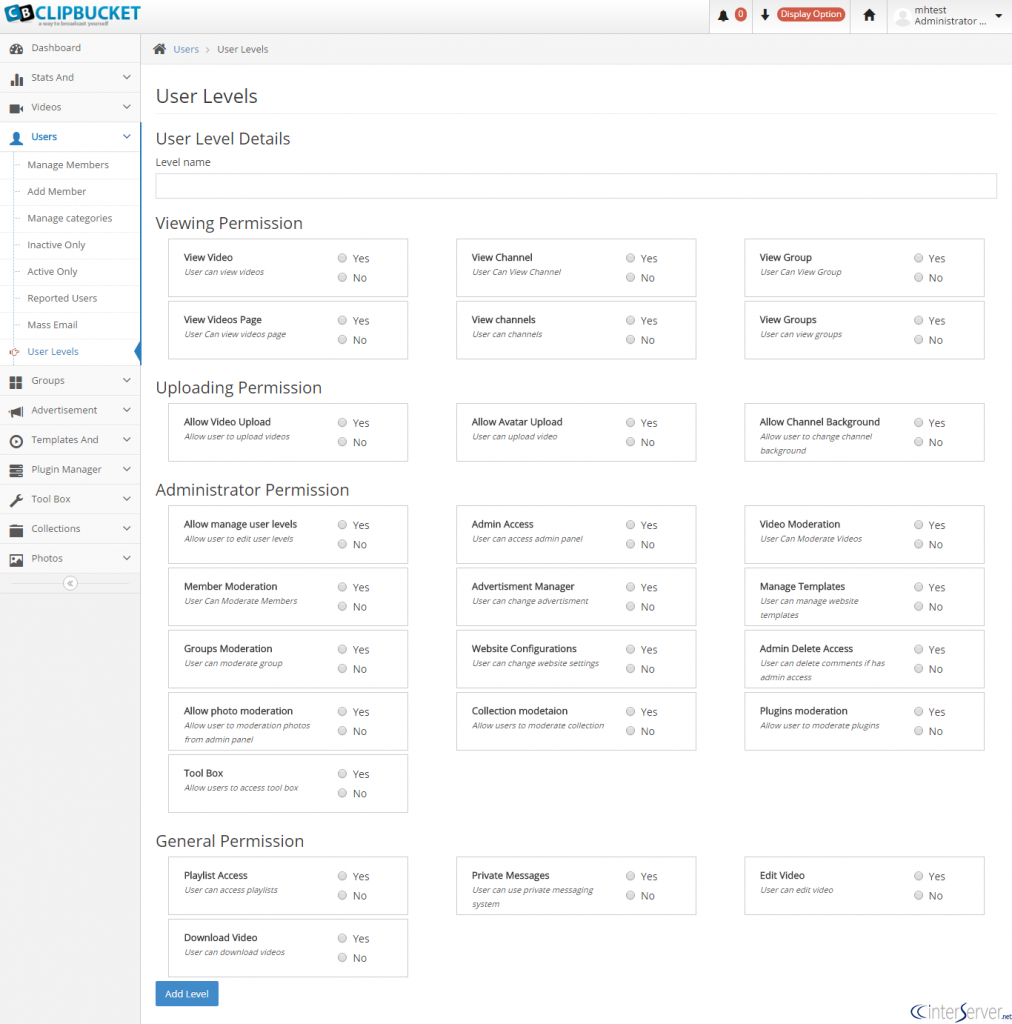This screenshot has width=1012, height=1024.
Task: Expand the Groups menu chevron
Action: click(127, 380)
